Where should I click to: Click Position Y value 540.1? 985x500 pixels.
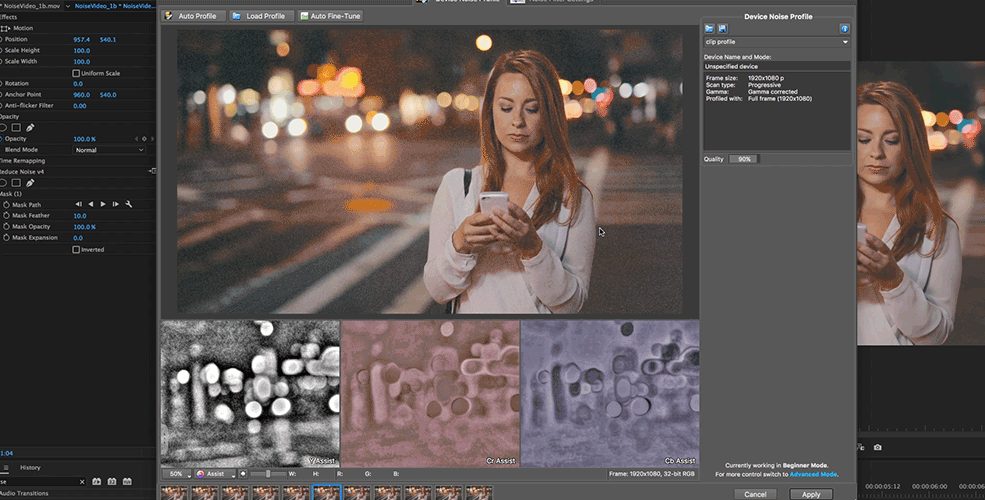pyautogui.click(x=108, y=40)
